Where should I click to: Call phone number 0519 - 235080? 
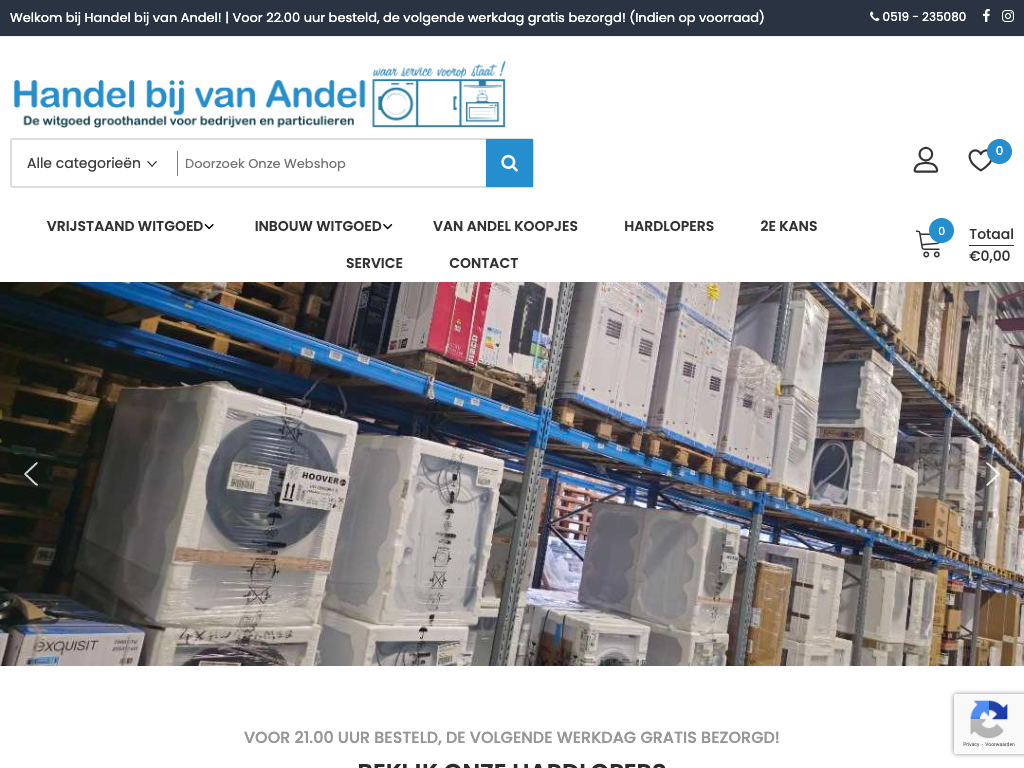[x=918, y=17]
